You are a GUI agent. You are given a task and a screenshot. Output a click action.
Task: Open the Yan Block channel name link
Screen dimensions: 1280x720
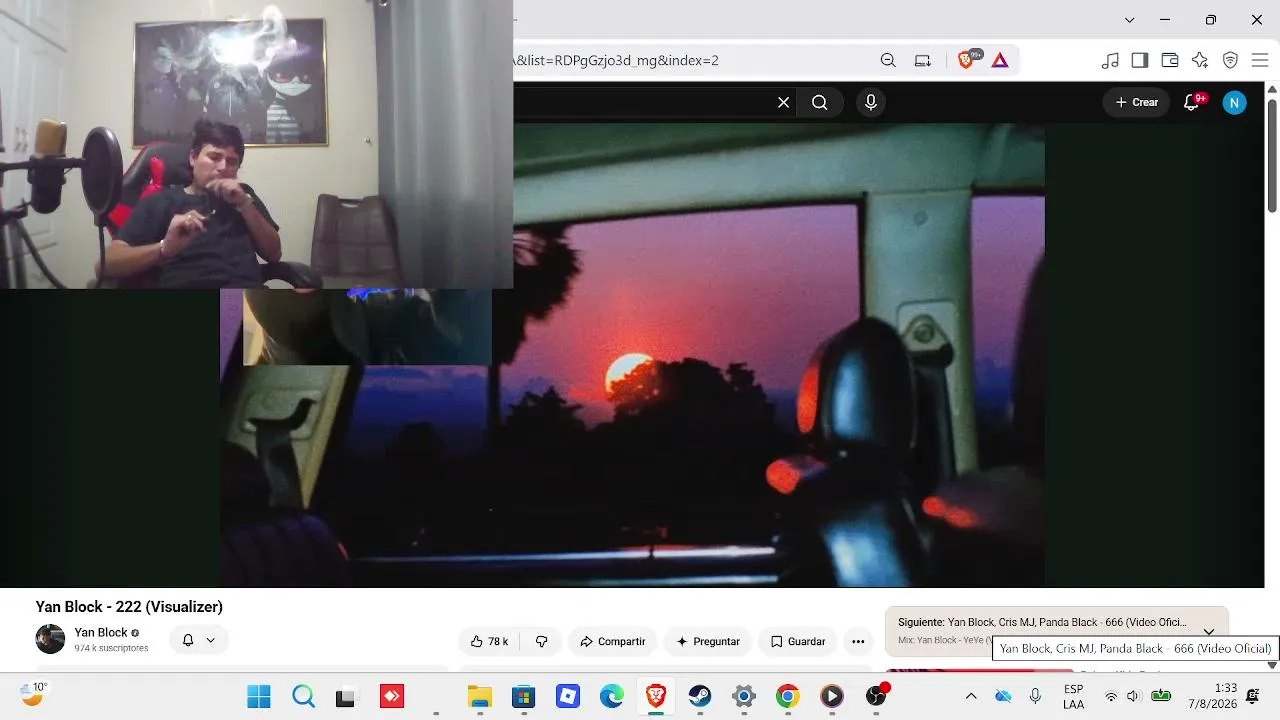pos(101,632)
